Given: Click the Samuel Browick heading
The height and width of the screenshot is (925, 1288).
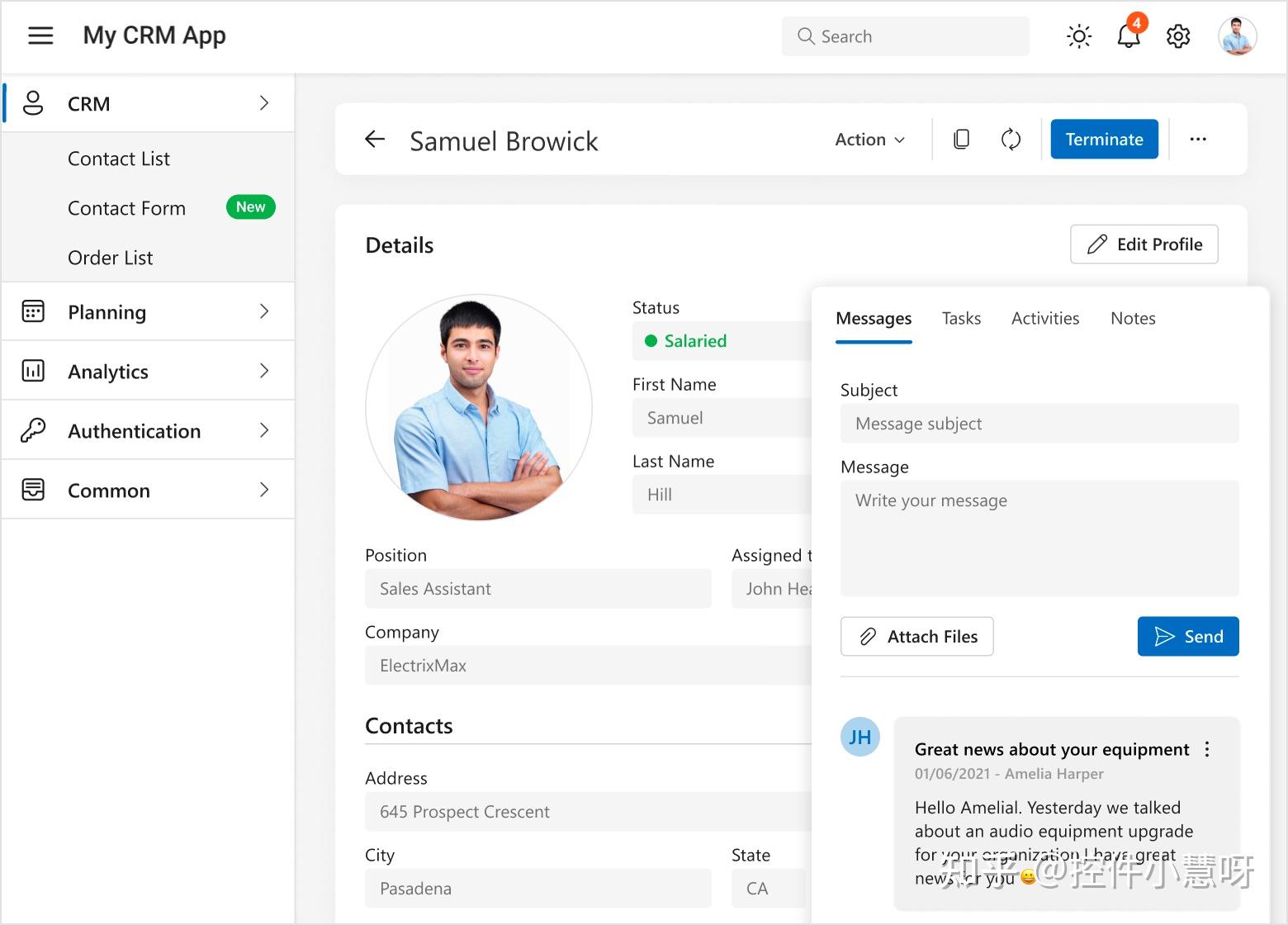Looking at the screenshot, I should 504,141.
